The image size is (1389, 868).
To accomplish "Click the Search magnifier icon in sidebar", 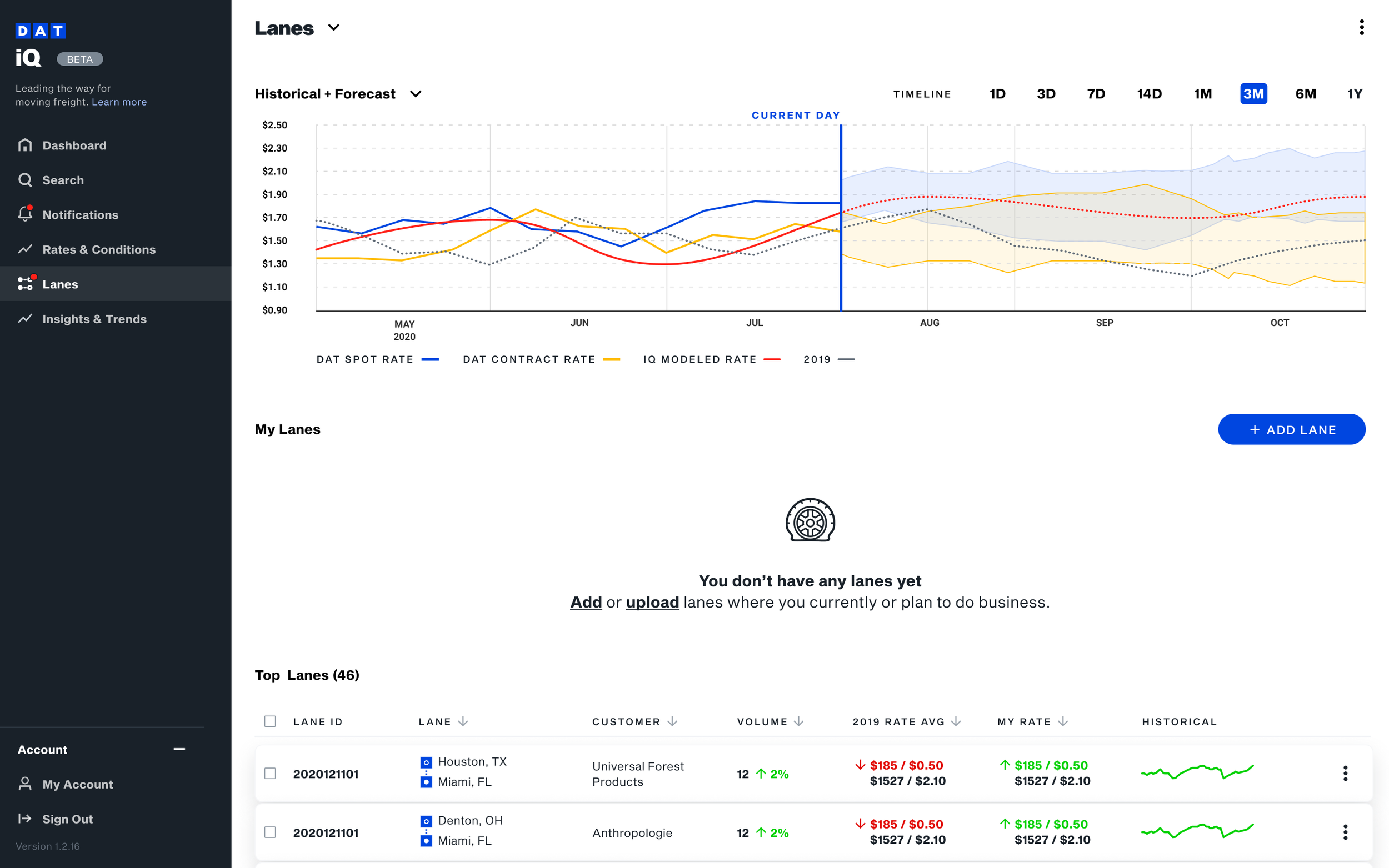I will [24, 180].
